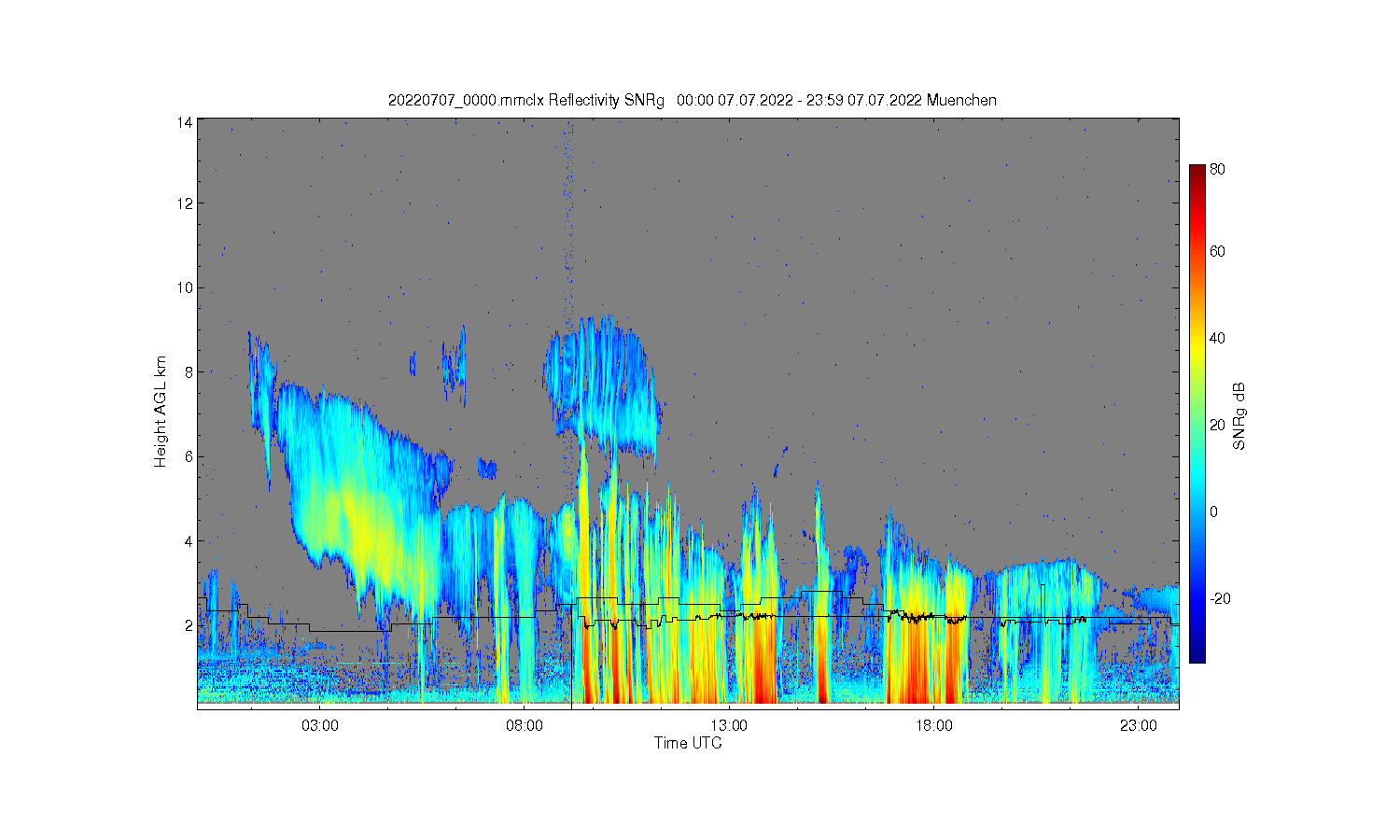Image resolution: width=1400 pixels, height=840 pixels.
Task: Click the 08:00 time tick label
Action: coord(525,726)
